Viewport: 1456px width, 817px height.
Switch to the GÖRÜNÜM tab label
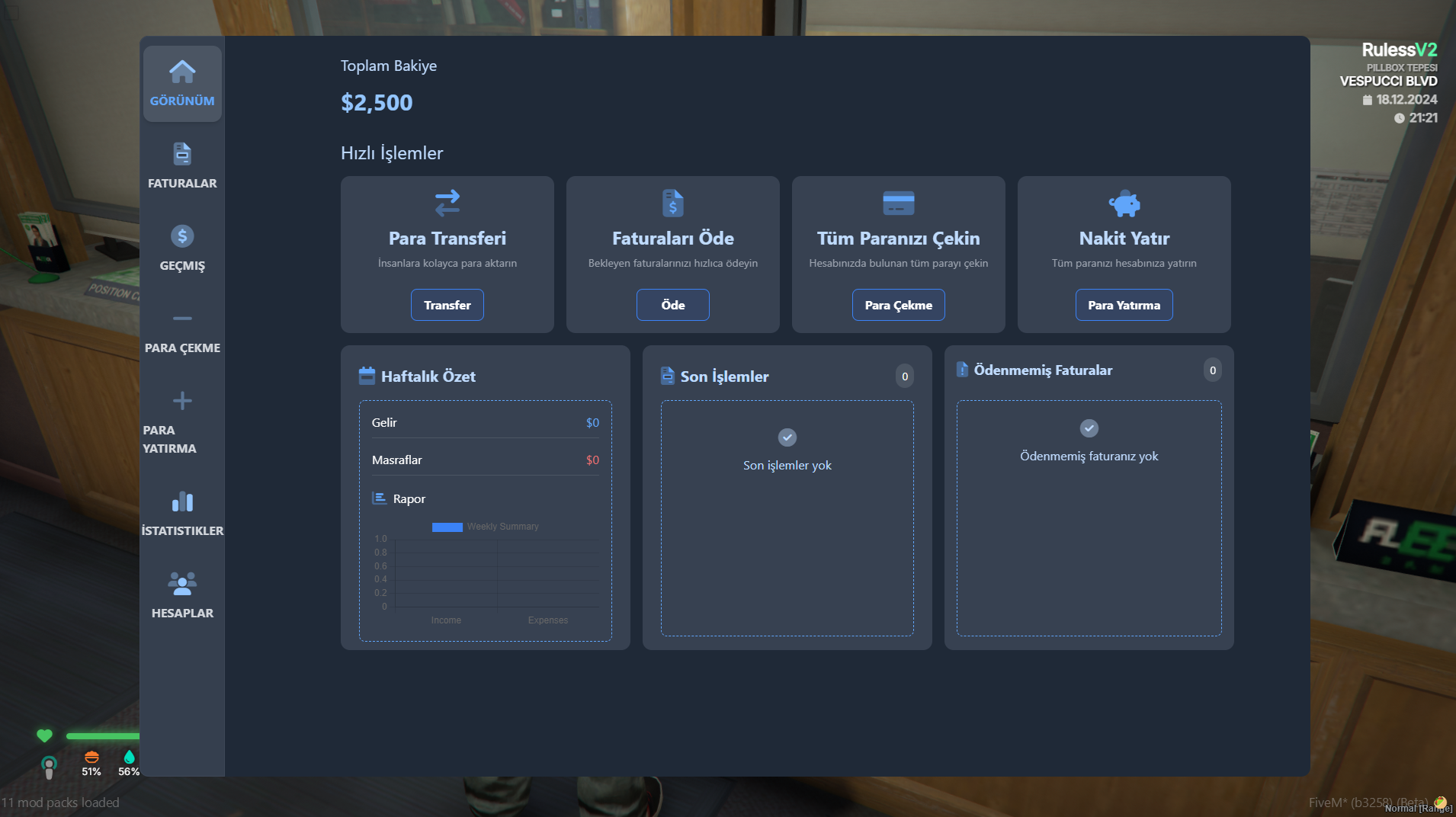pyautogui.click(x=182, y=101)
